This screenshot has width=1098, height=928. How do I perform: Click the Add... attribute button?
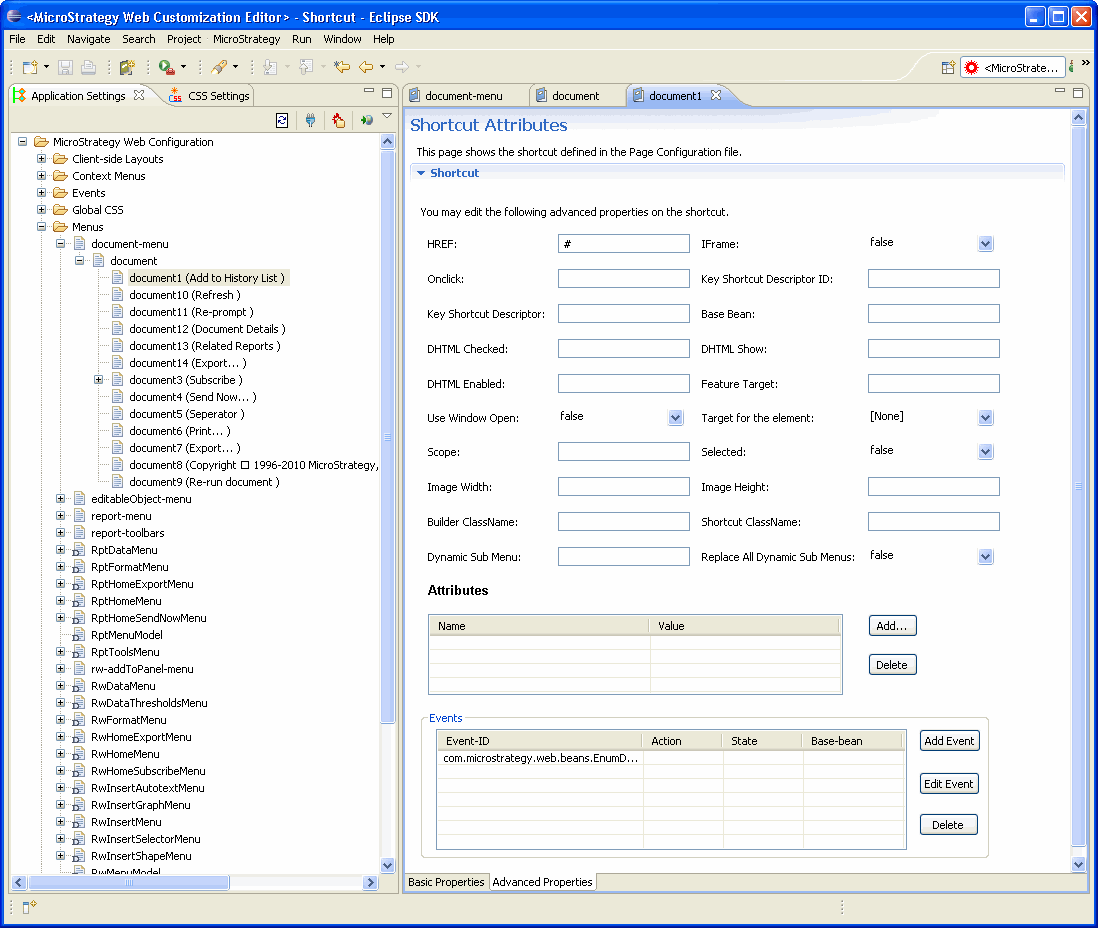tap(892, 626)
